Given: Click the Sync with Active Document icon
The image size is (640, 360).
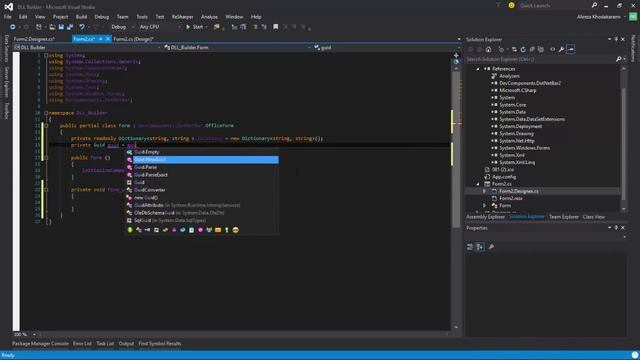Looking at the screenshot, I should [x=514, y=49].
